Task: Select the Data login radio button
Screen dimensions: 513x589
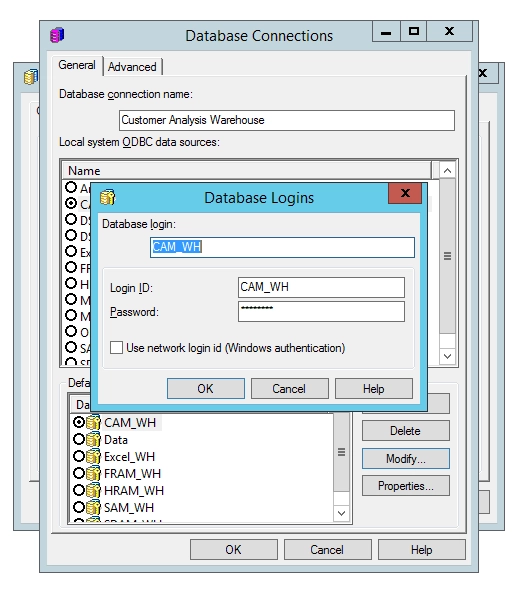Action: 79,439
